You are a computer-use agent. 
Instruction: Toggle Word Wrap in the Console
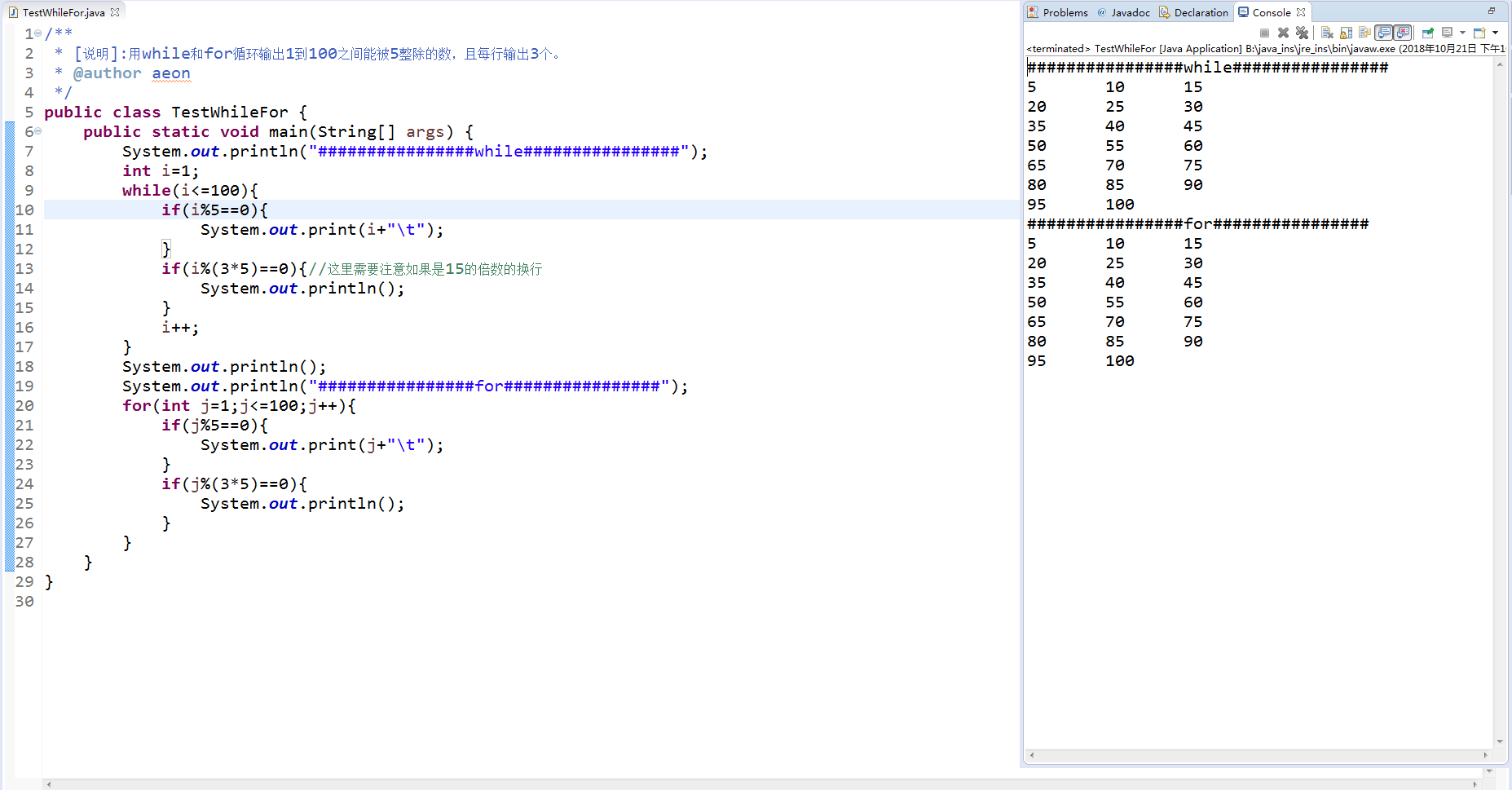[x=1364, y=33]
